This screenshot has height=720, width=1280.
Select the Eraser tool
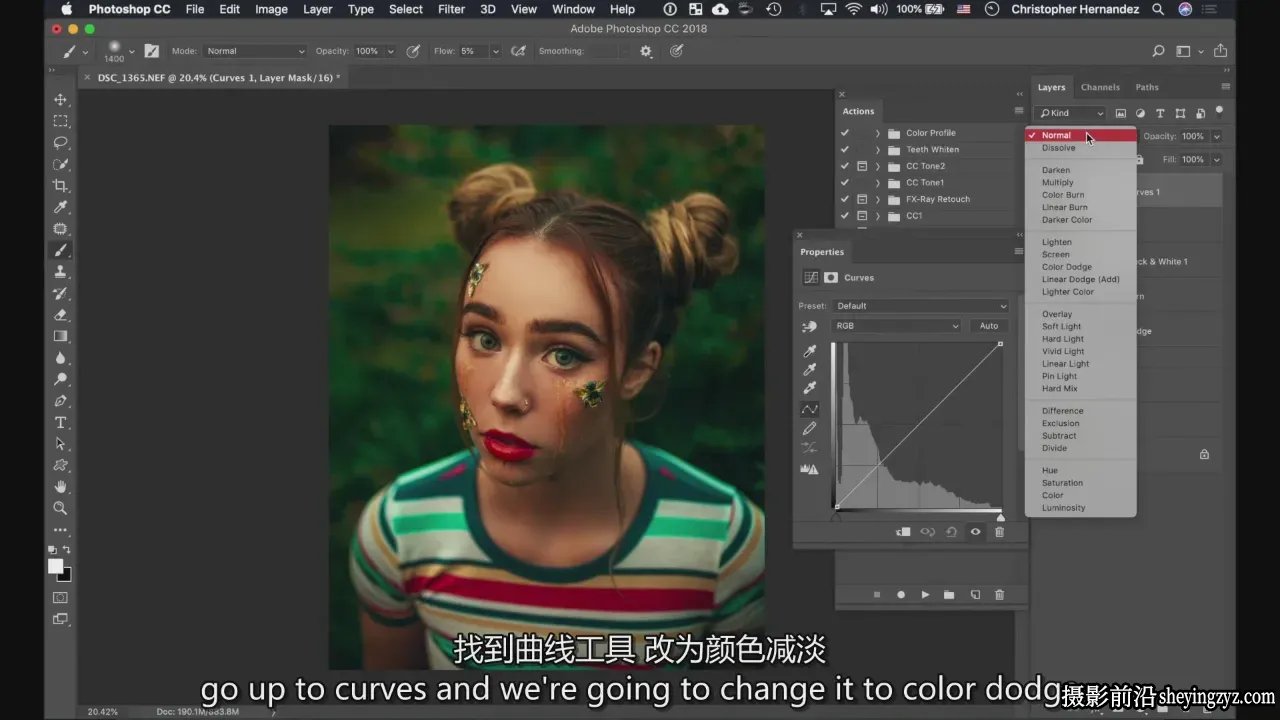60,315
